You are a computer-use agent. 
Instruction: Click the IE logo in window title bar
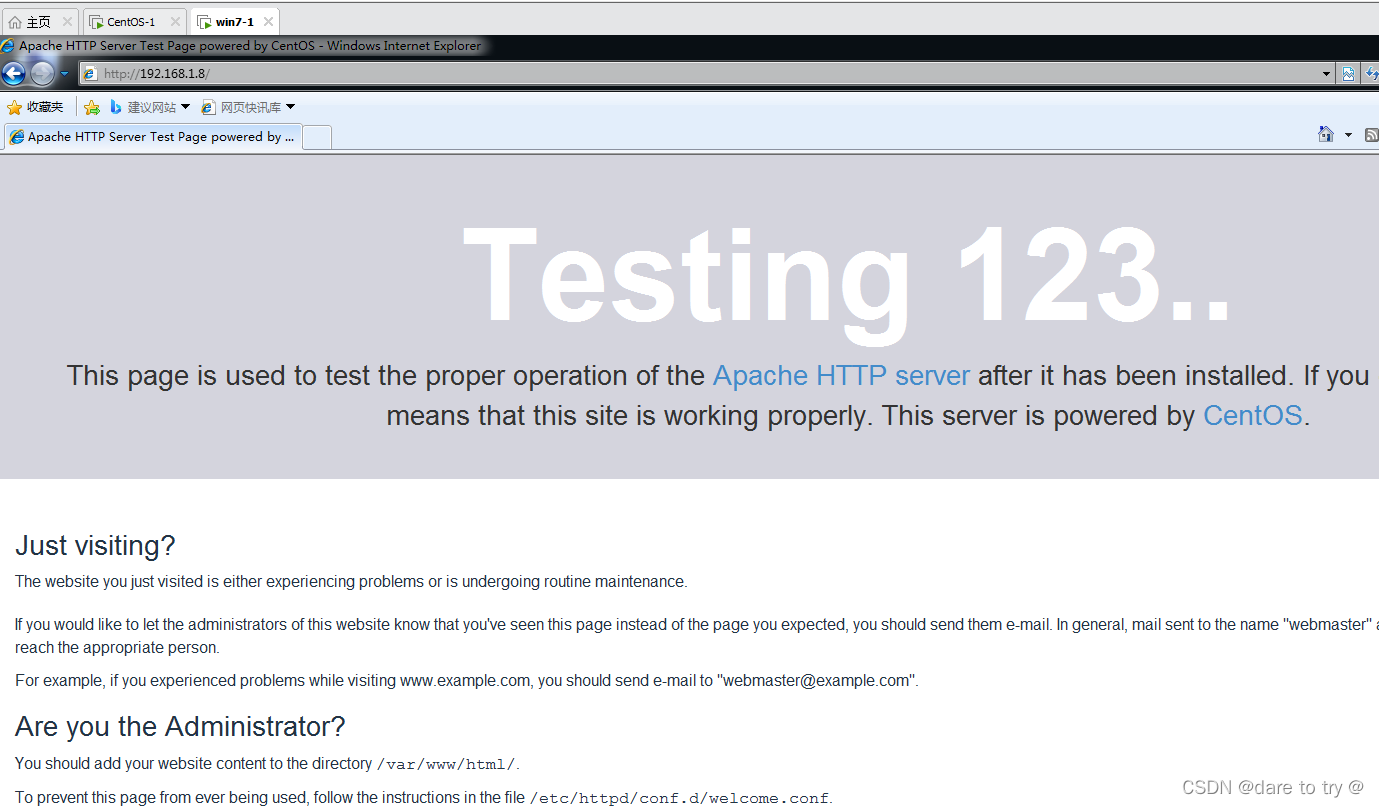tap(9, 46)
